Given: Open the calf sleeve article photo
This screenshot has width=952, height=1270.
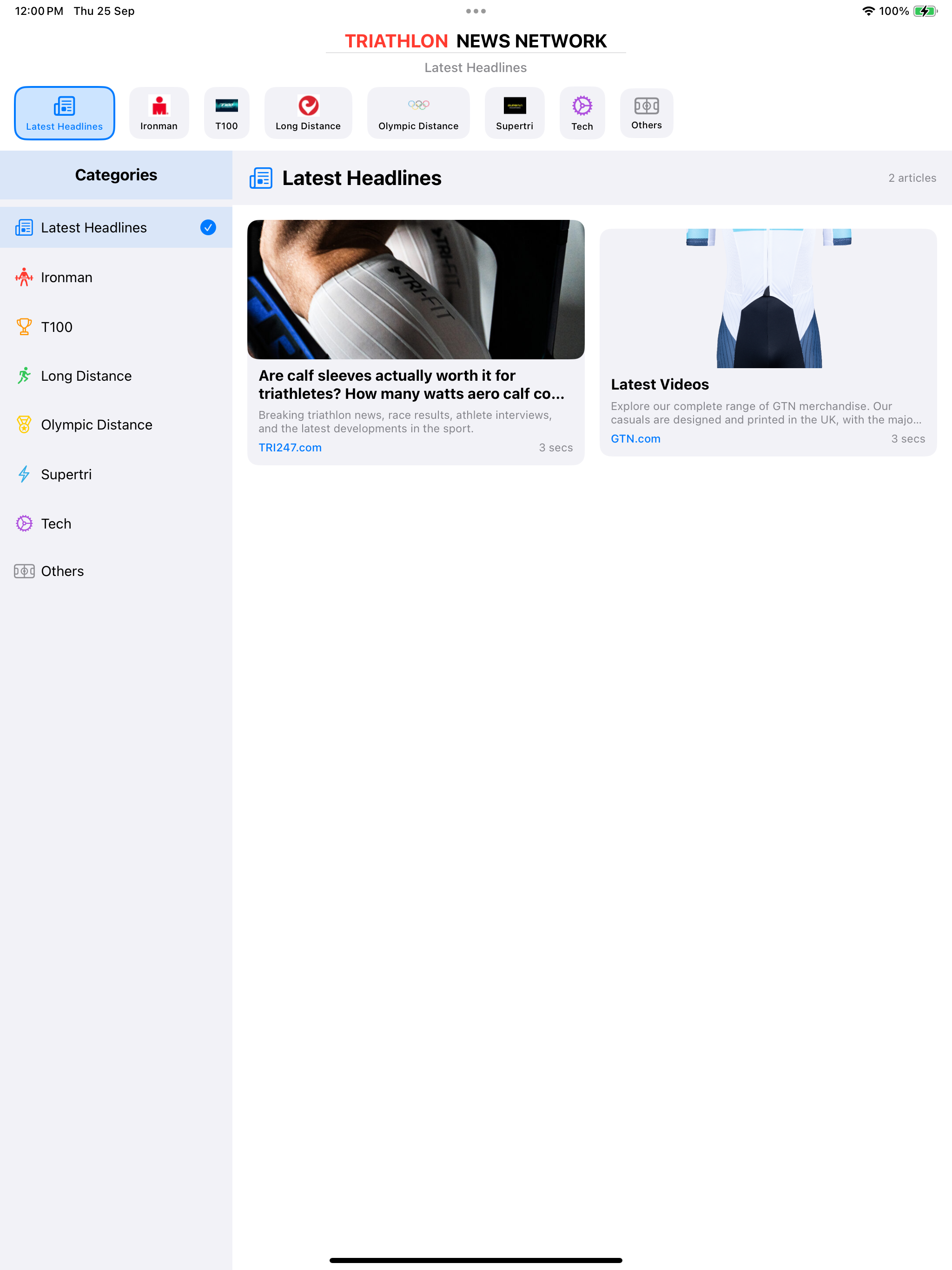Looking at the screenshot, I should tap(416, 290).
